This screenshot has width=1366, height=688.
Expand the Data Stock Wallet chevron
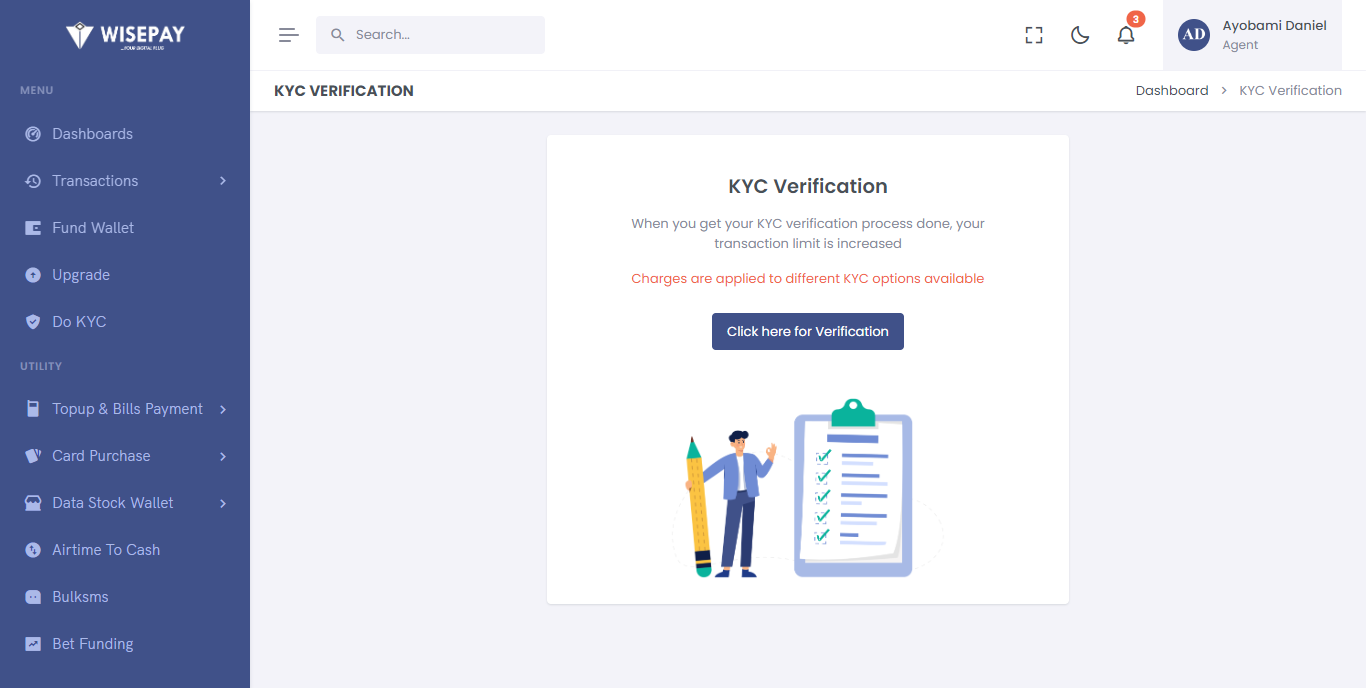(223, 503)
